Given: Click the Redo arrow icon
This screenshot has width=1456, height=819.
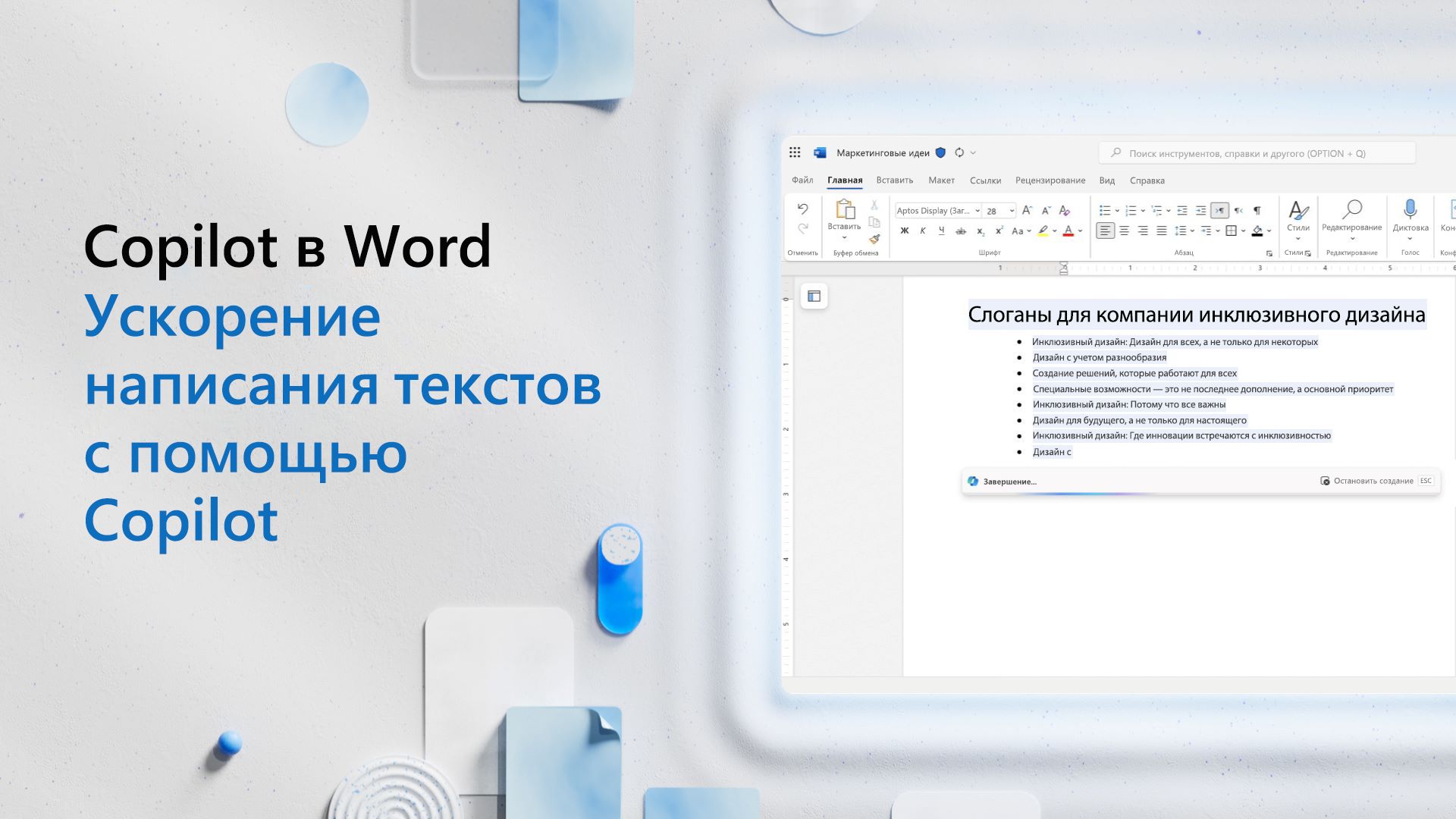Looking at the screenshot, I should pos(802,228).
